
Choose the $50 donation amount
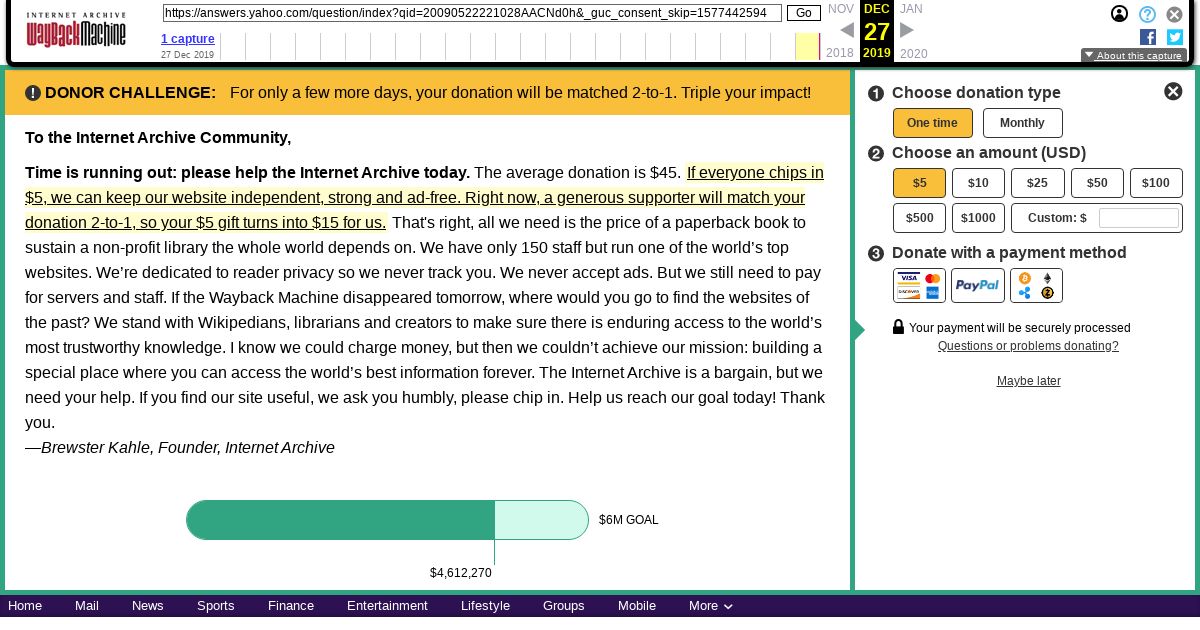(1097, 183)
